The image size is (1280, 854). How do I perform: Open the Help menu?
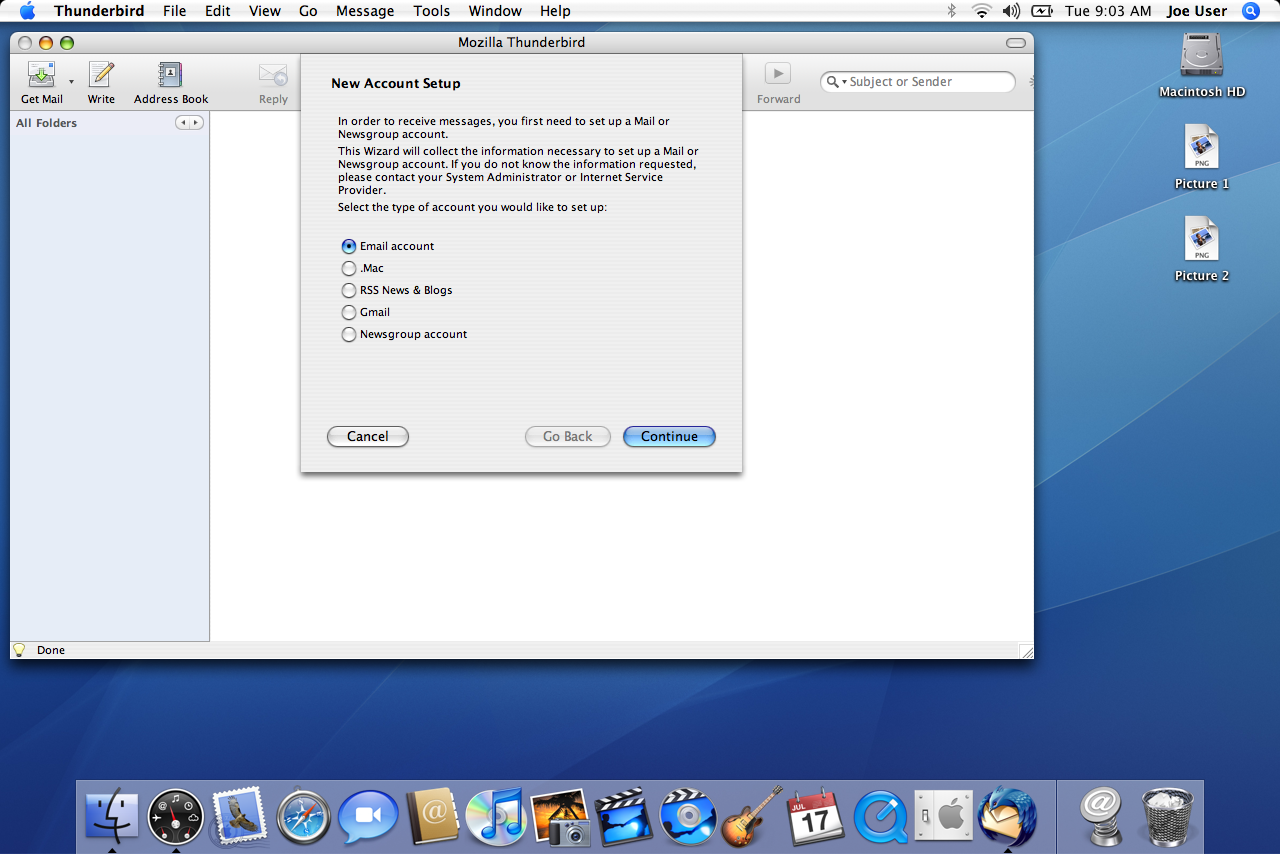(555, 11)
